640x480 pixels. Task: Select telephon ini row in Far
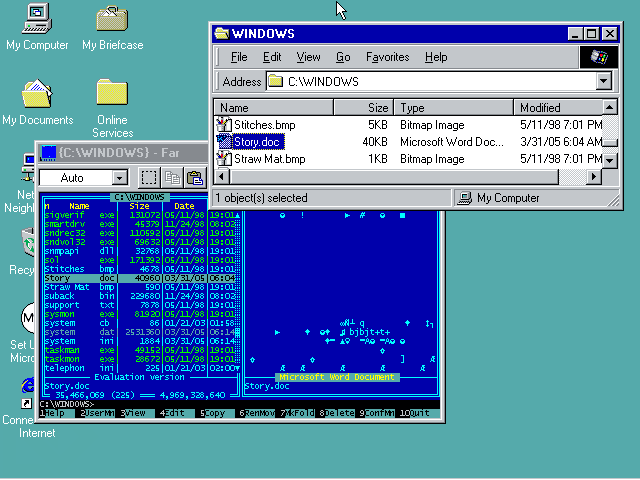140,368
